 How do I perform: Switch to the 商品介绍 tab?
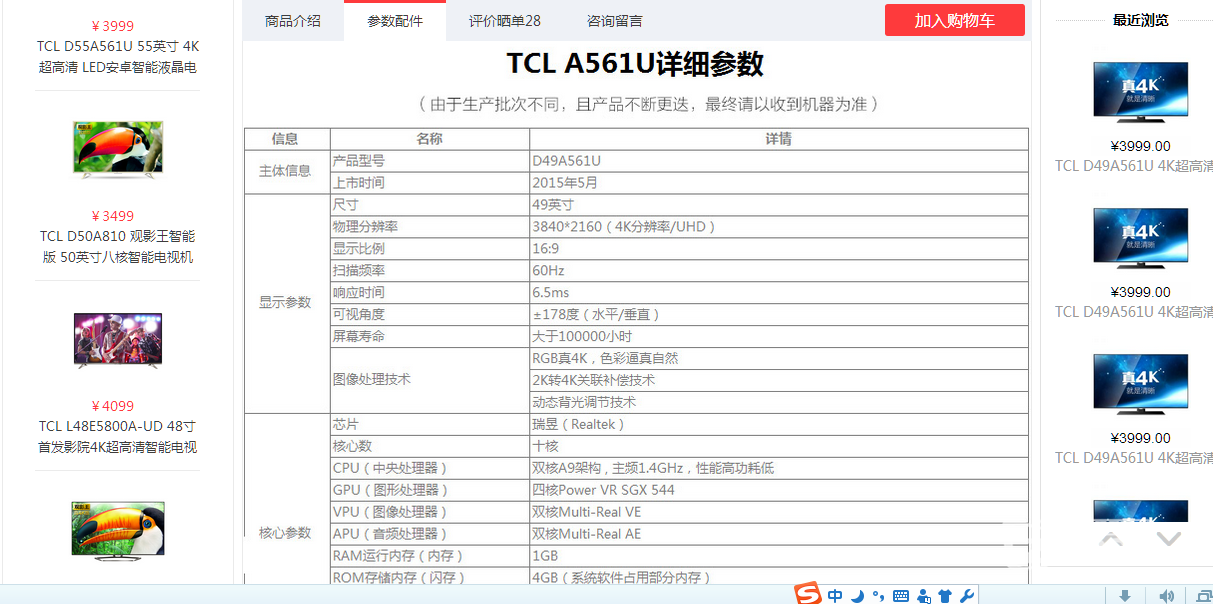(293, 20)
